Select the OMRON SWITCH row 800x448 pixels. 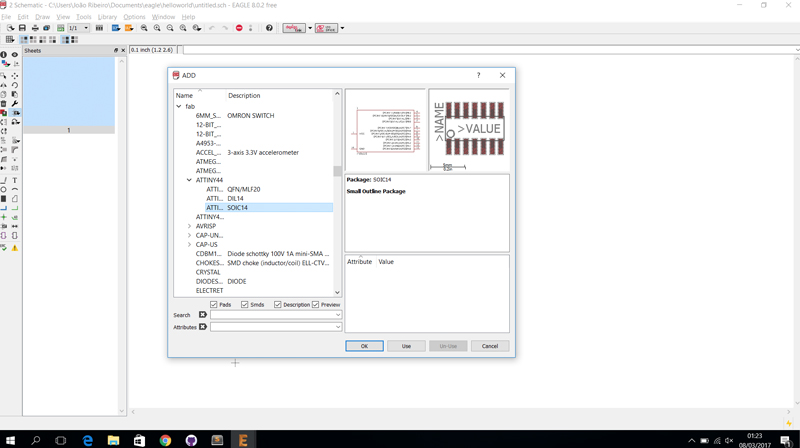pos(264,116)
